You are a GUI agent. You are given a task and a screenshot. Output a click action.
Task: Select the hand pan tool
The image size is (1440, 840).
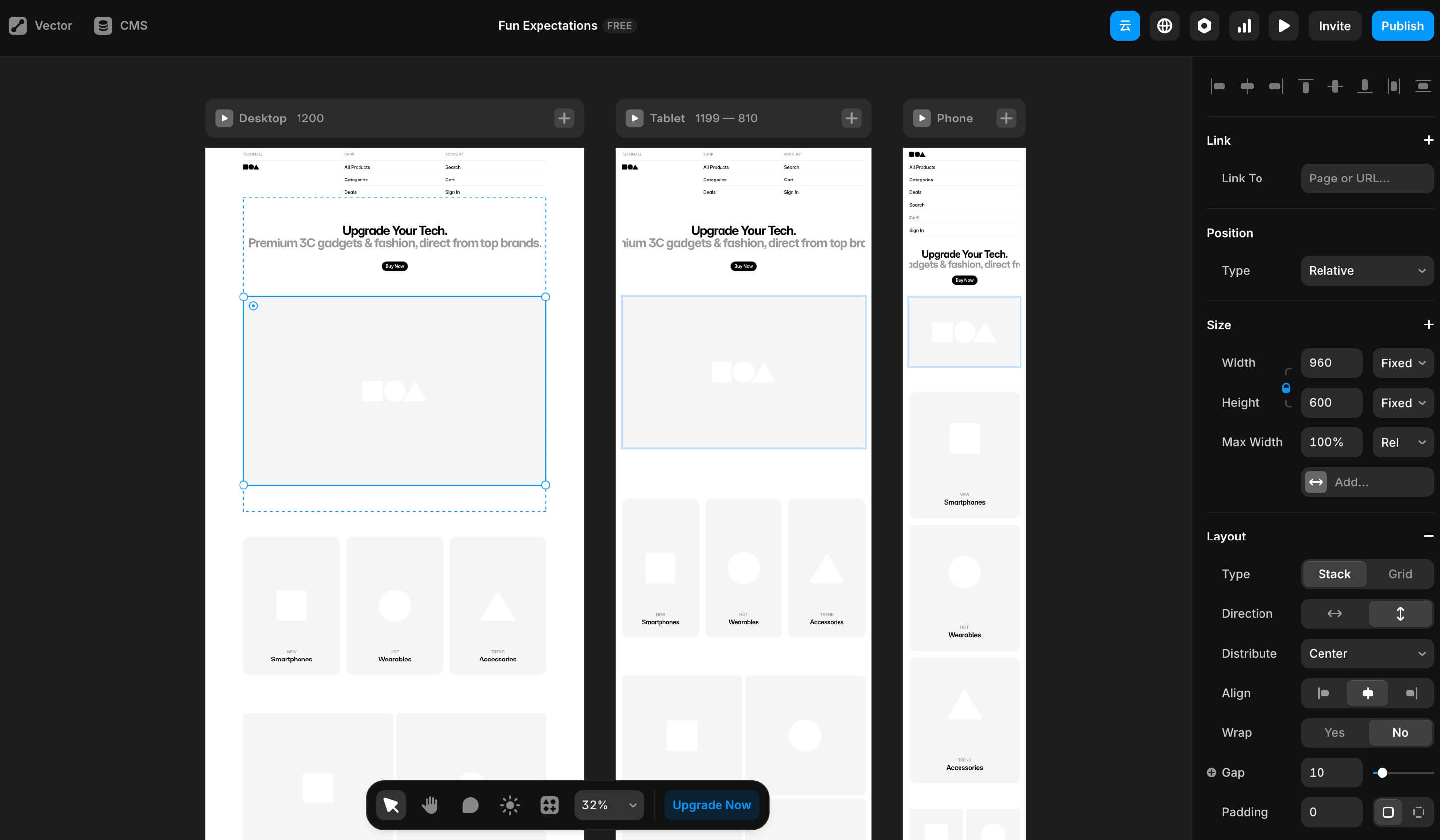tap(430, 805)
